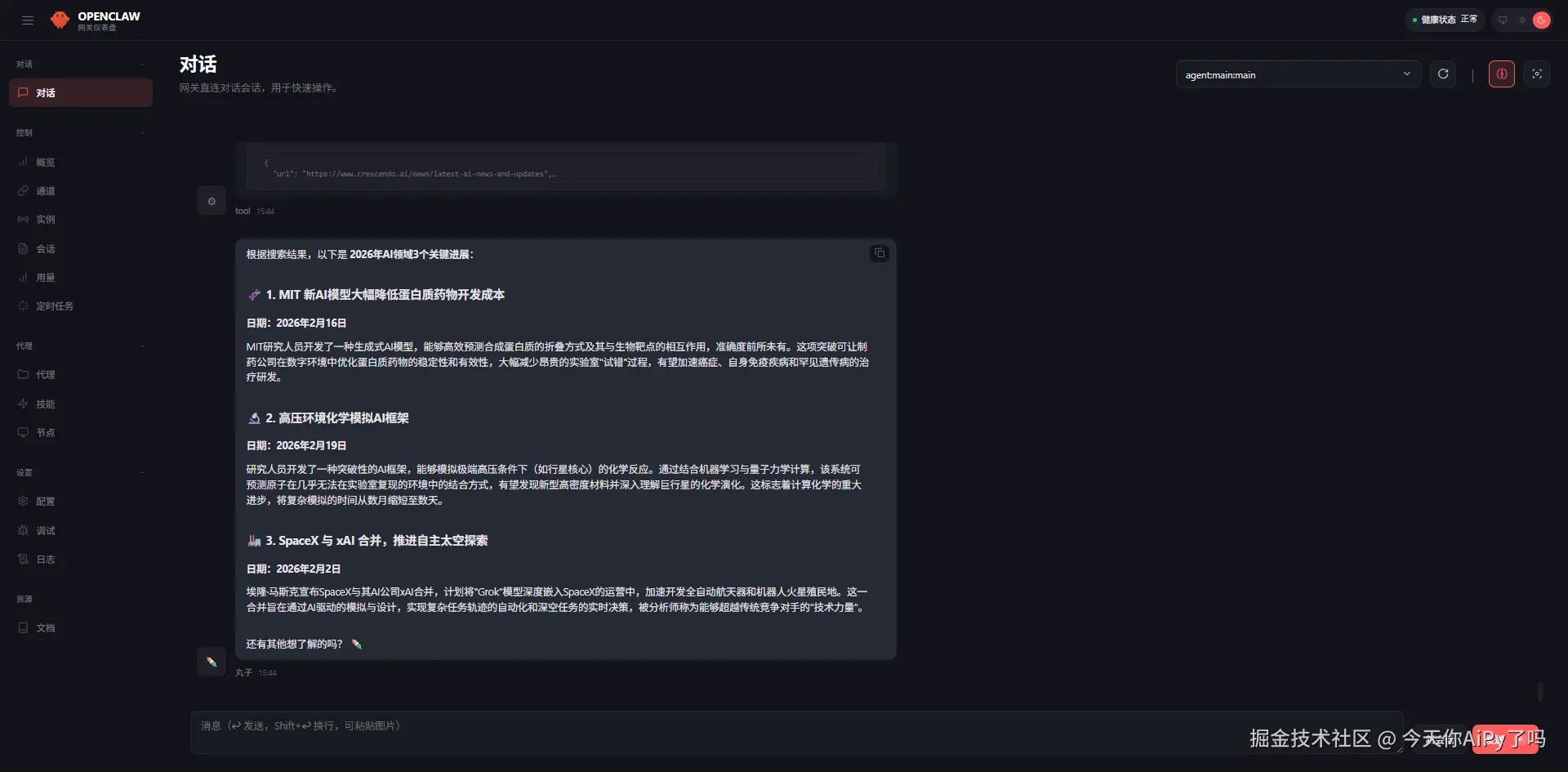Collapse the 设置 sidebar section
The image size is (1568, 772).
[x=81, y=472]
